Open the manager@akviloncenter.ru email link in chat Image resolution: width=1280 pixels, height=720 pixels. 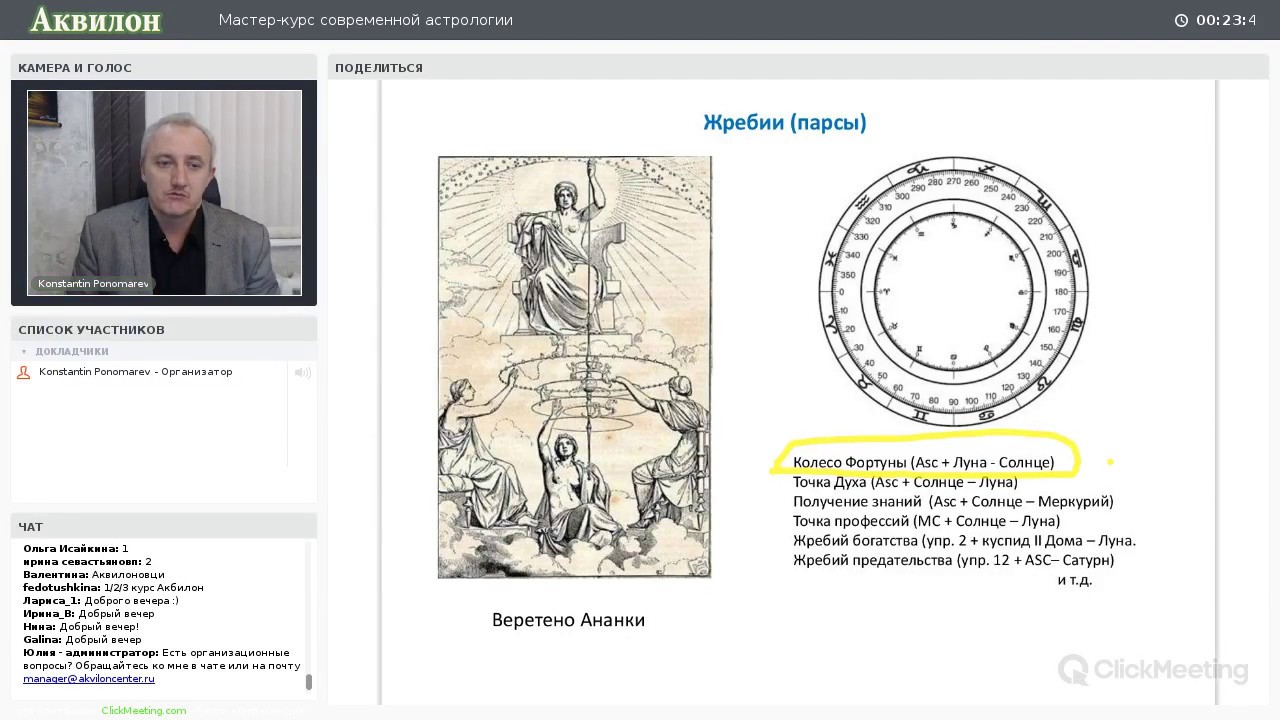(89, 679)
